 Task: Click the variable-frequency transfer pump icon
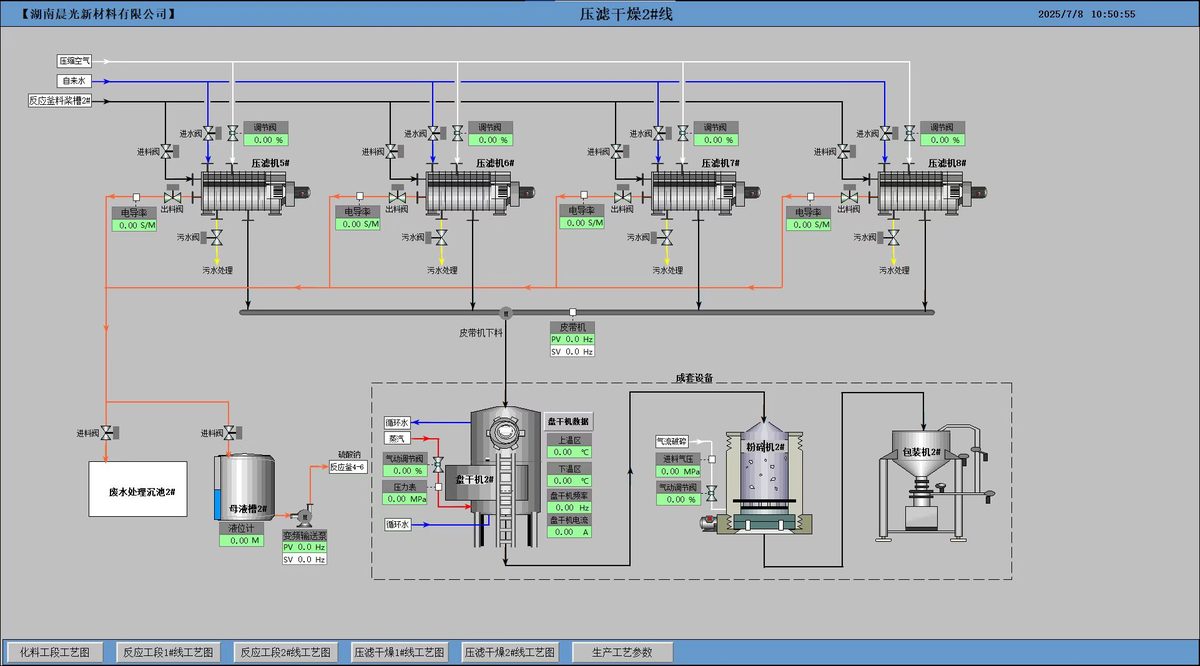pos(304,517)
